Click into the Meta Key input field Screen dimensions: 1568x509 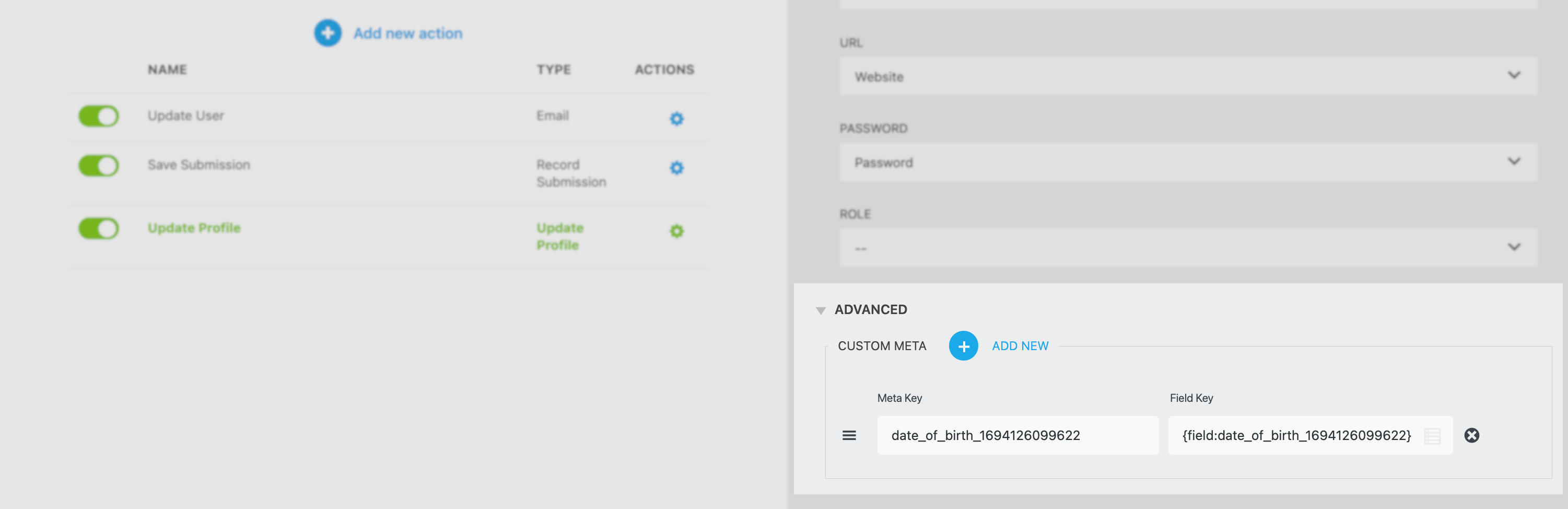tap(1016, 435)
